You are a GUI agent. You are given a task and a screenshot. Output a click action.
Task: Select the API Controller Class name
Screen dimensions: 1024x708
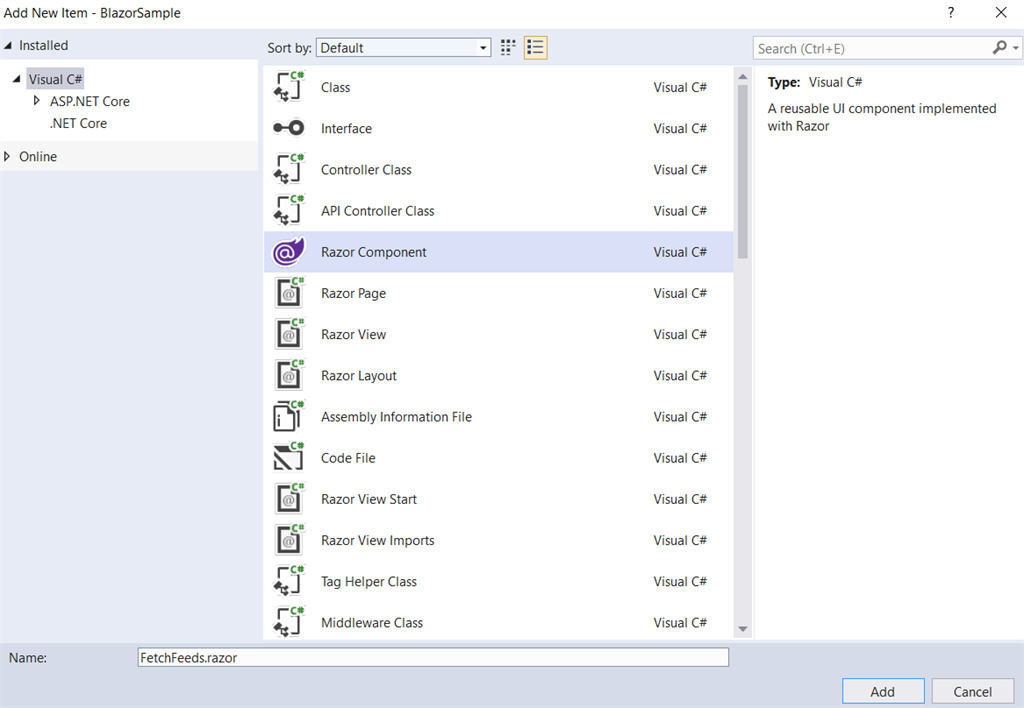click(x=377, y=211)
